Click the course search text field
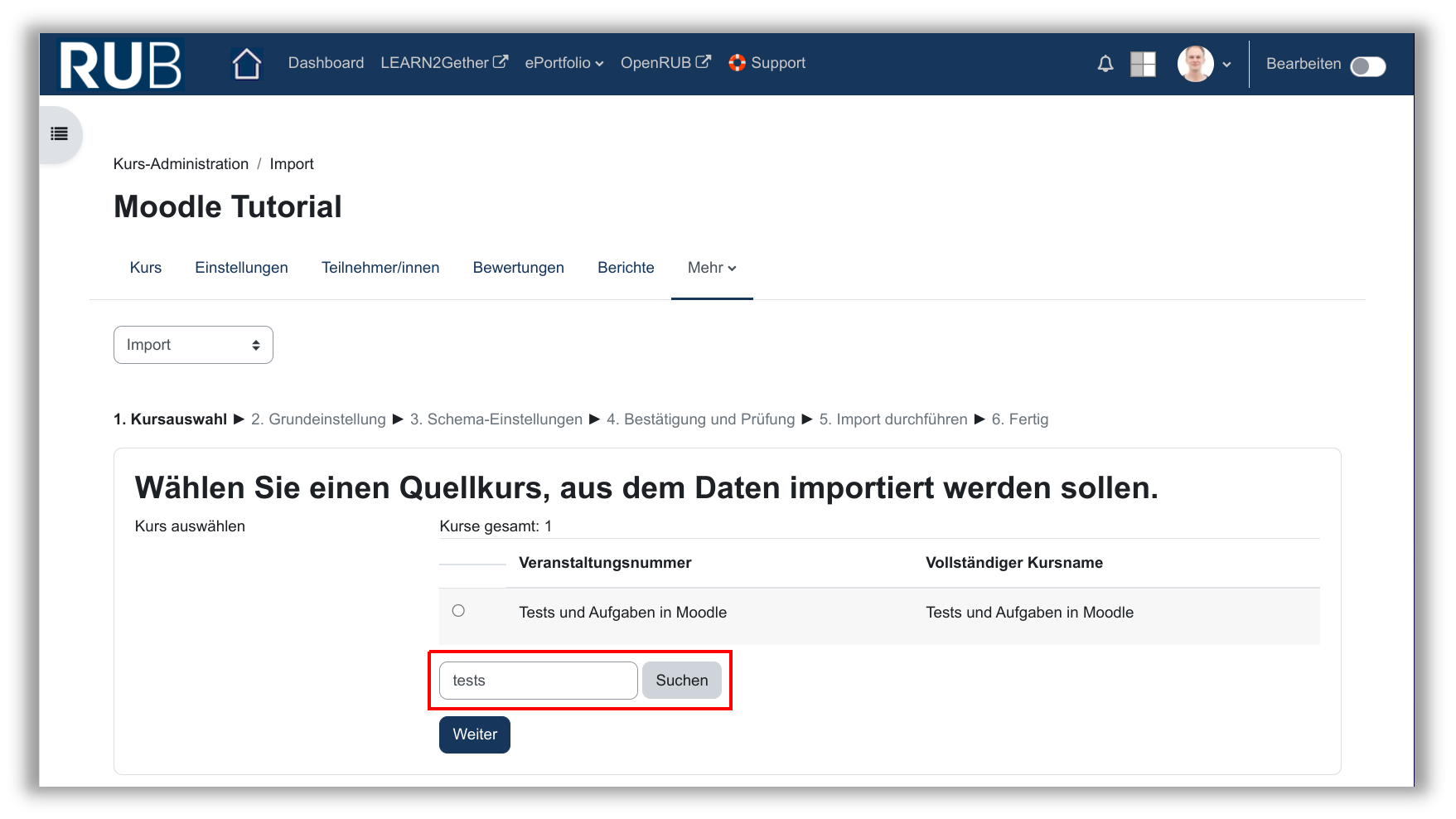The image size is (1456, 819). [x=538, y=681]
